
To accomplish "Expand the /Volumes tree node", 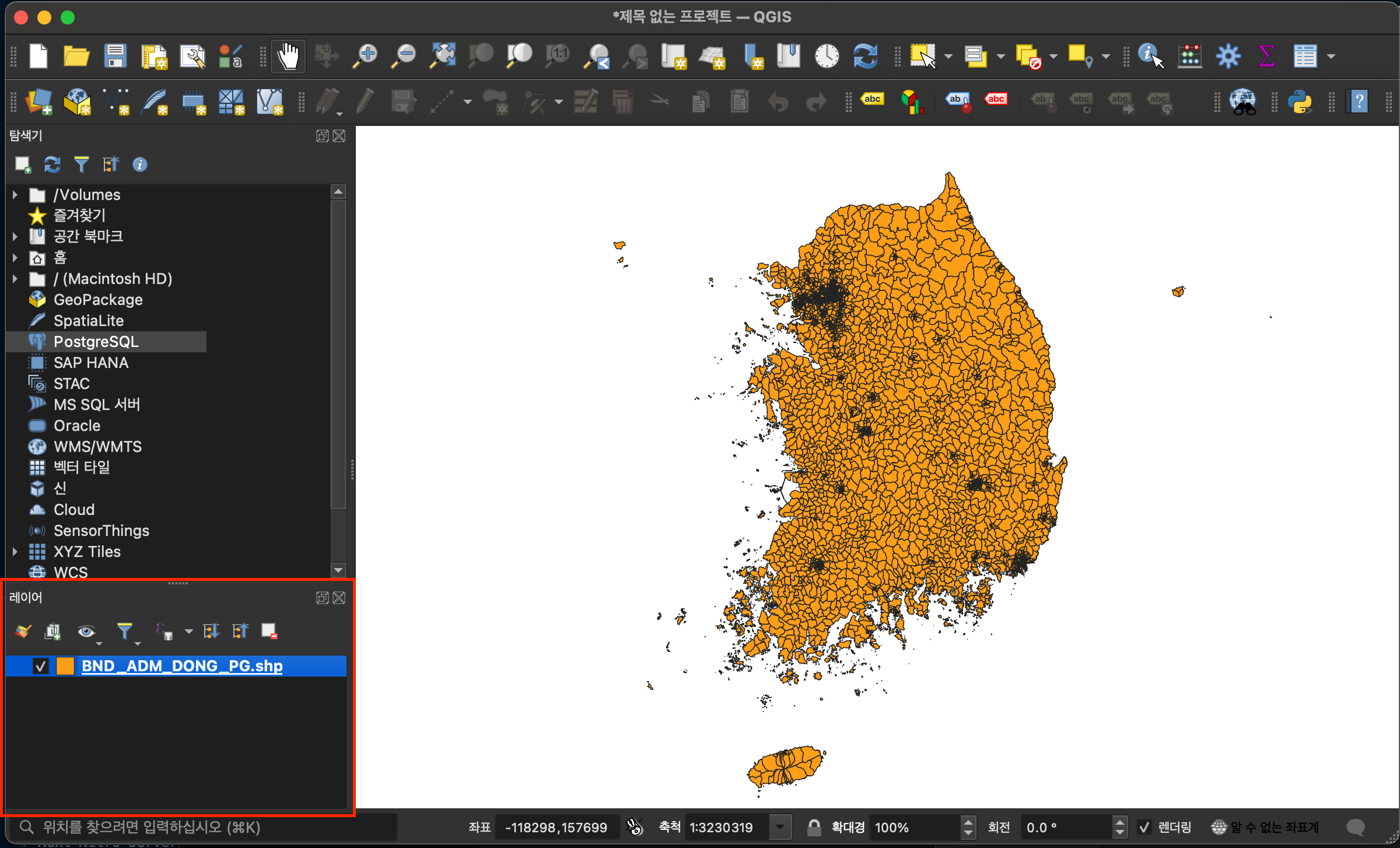I will pyautogui.click(x=15, y=195).
